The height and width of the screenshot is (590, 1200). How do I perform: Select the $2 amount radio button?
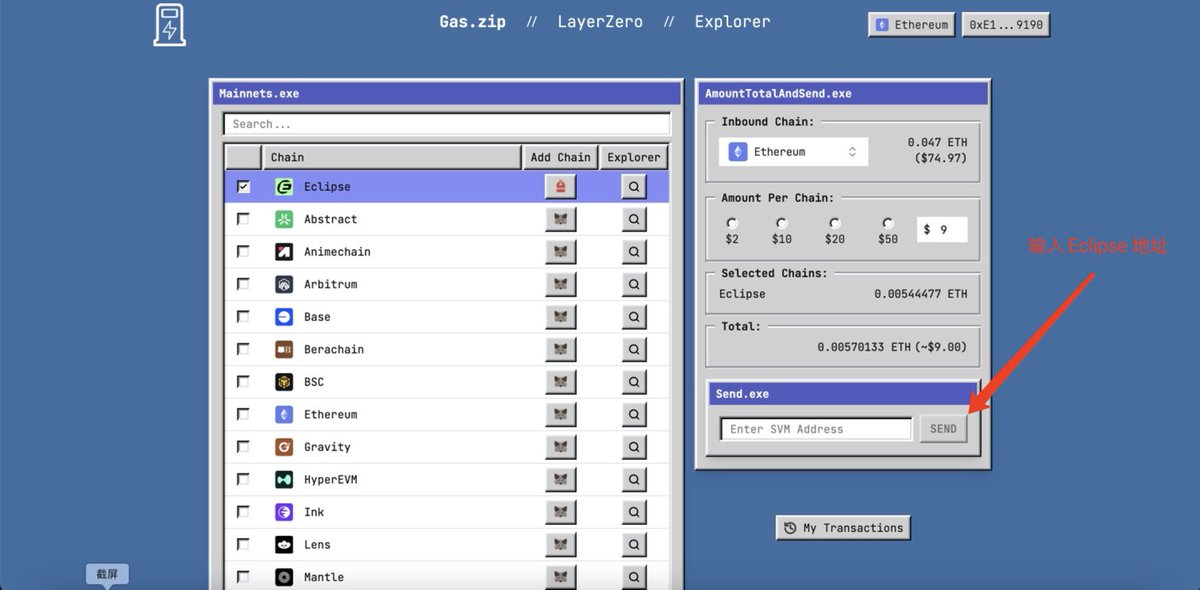732,223
